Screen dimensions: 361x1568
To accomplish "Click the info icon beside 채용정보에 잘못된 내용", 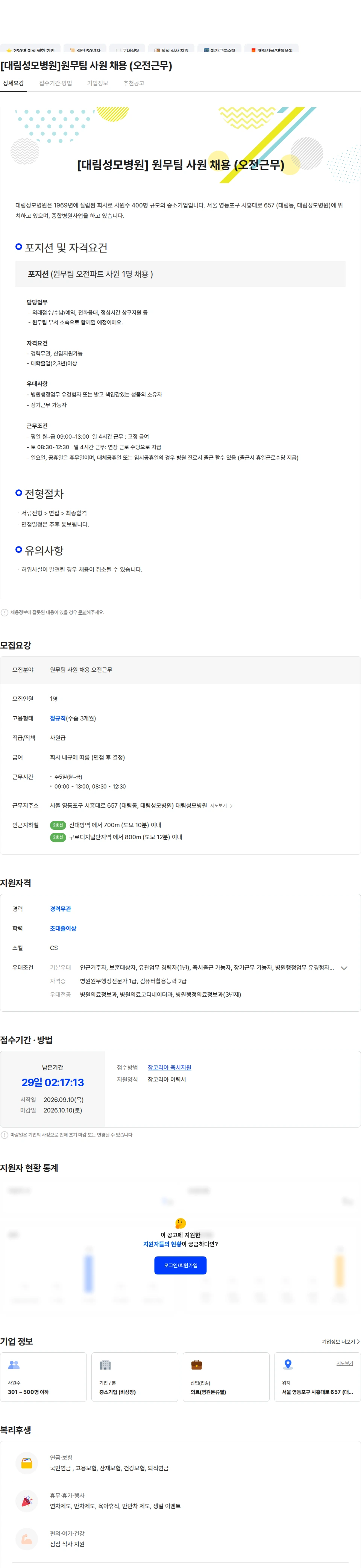I will click(4, 612).
